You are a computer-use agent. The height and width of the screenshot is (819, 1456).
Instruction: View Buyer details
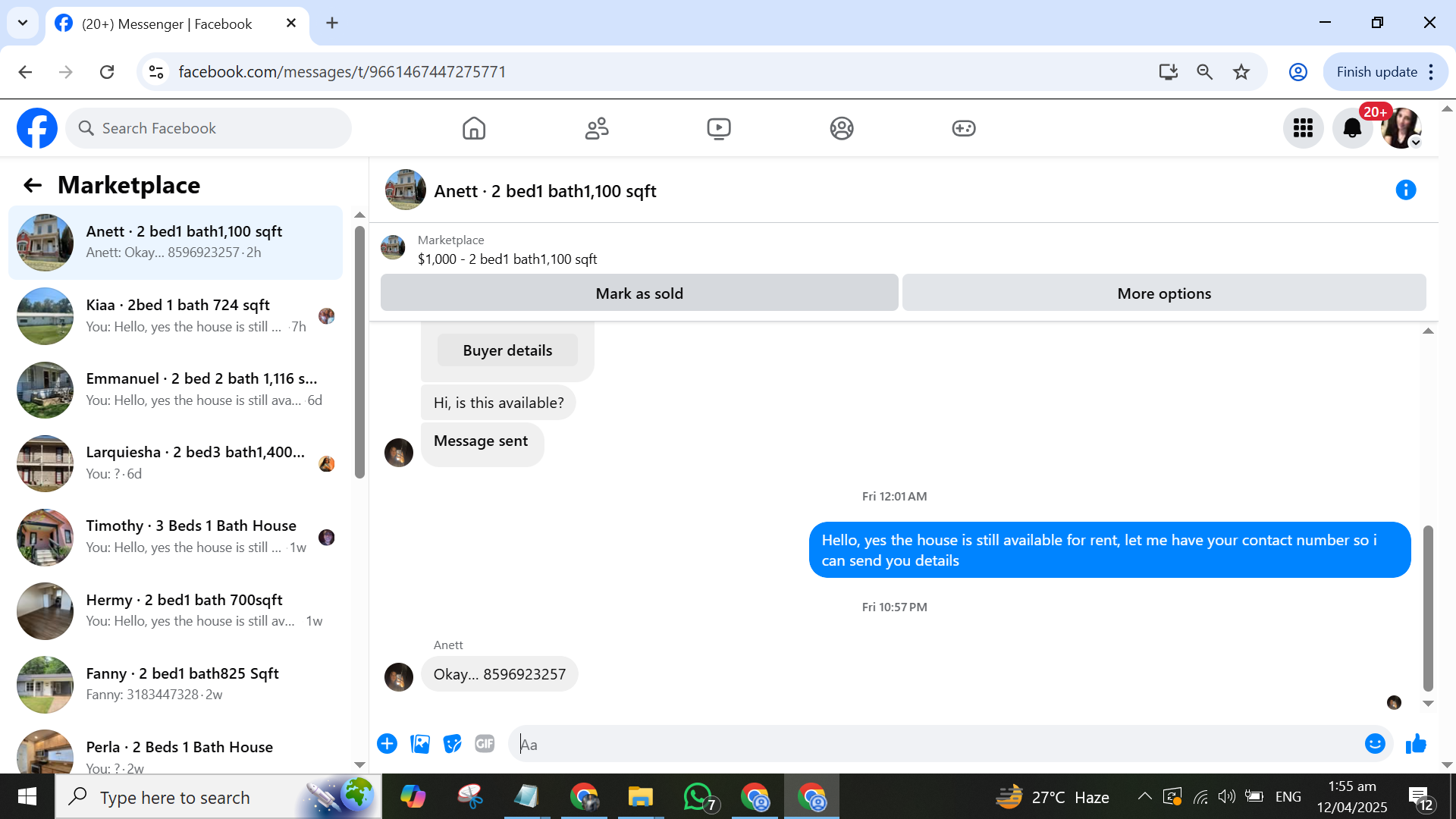tap(507, 350)
